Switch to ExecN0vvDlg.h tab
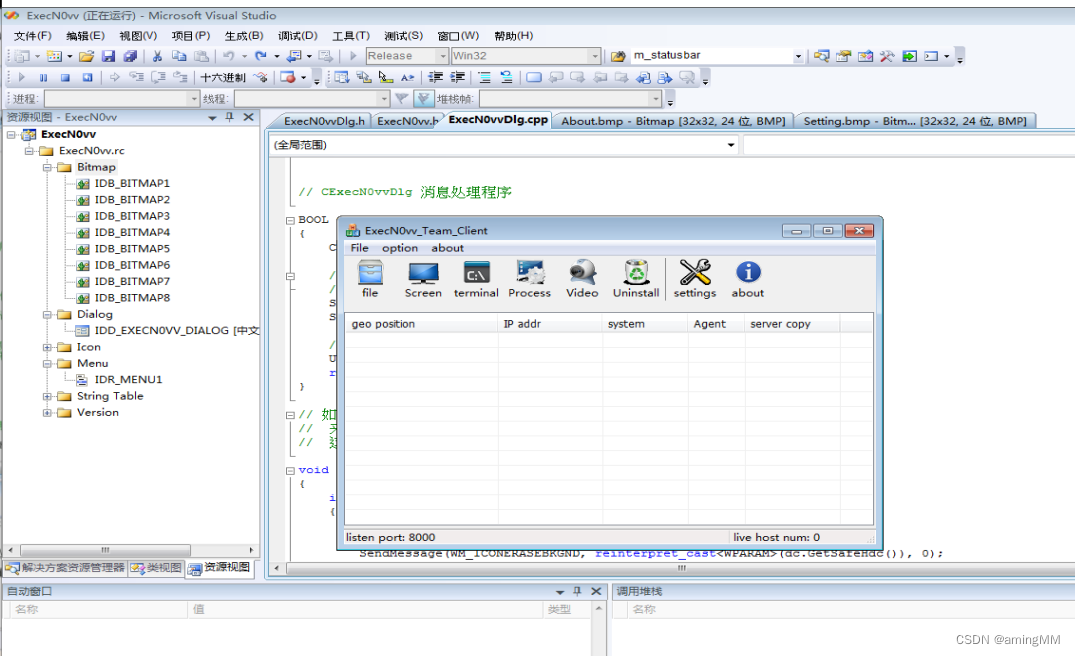Screen dimensions: 1075x656 324,121
